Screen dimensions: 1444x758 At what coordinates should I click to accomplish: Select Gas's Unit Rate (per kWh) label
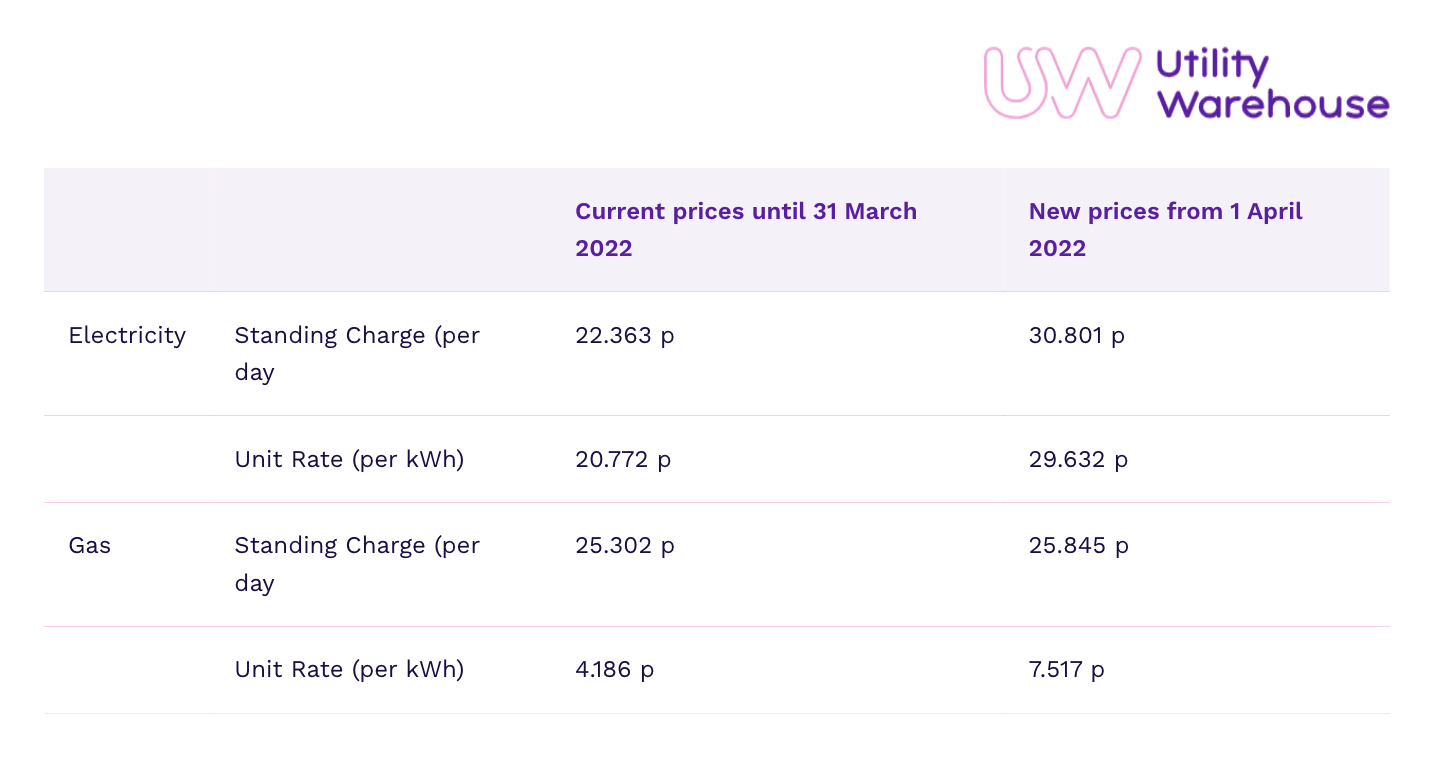click(x=349, y=669)
